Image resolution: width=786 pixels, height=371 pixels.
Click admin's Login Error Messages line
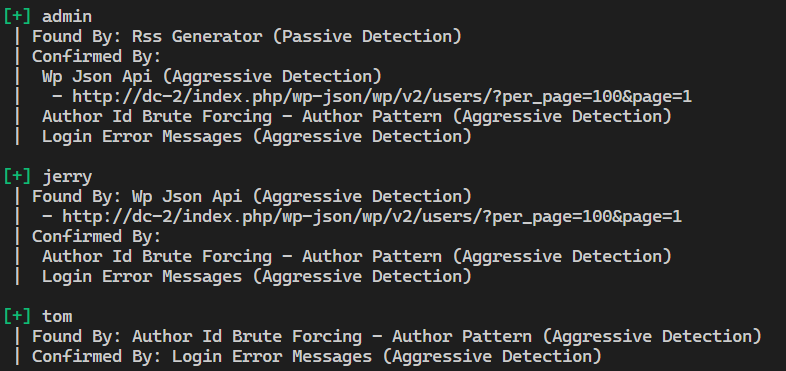[x=257, y=136]
